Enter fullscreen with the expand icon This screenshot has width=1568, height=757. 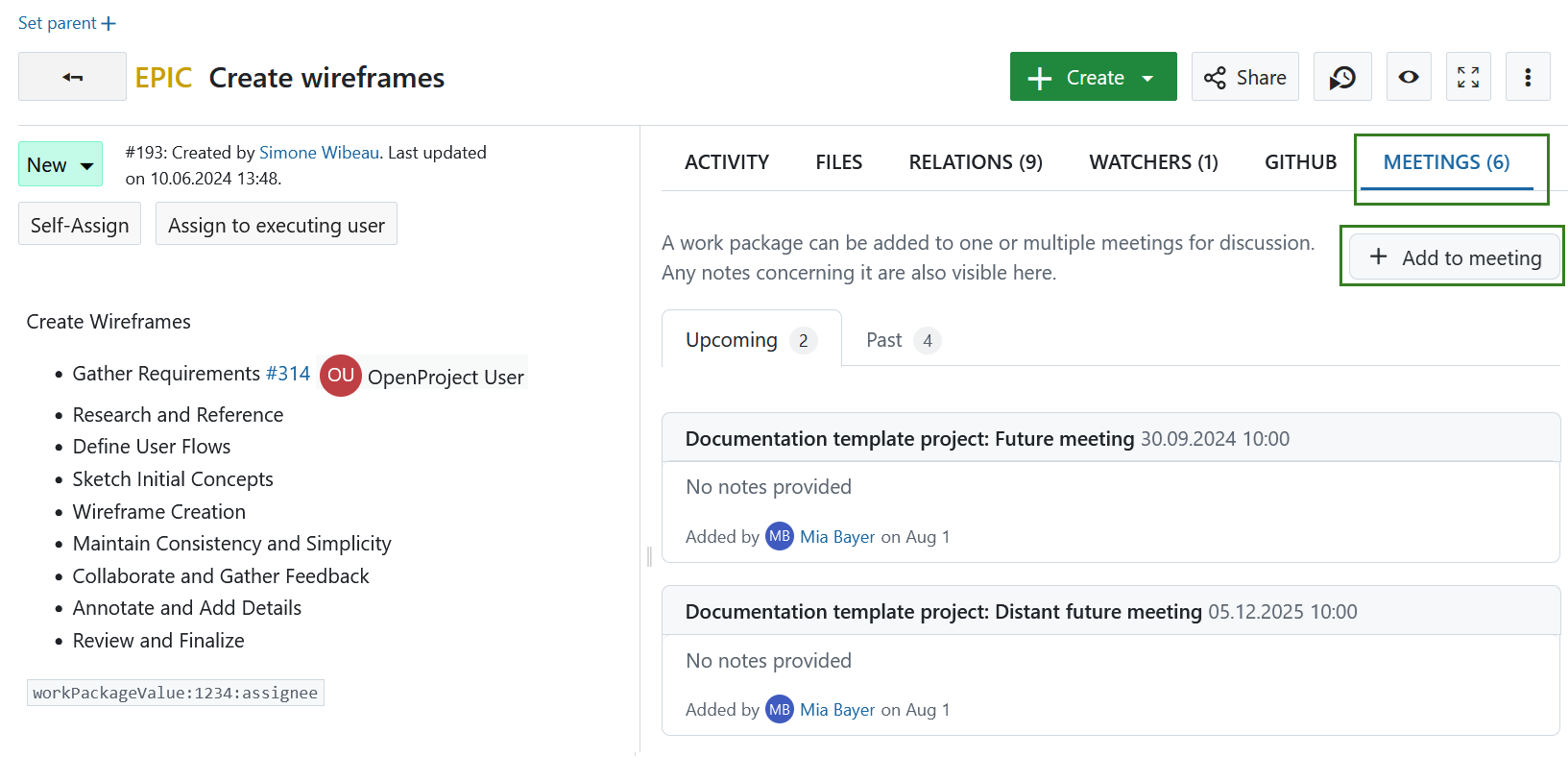tap(1467, 77)
